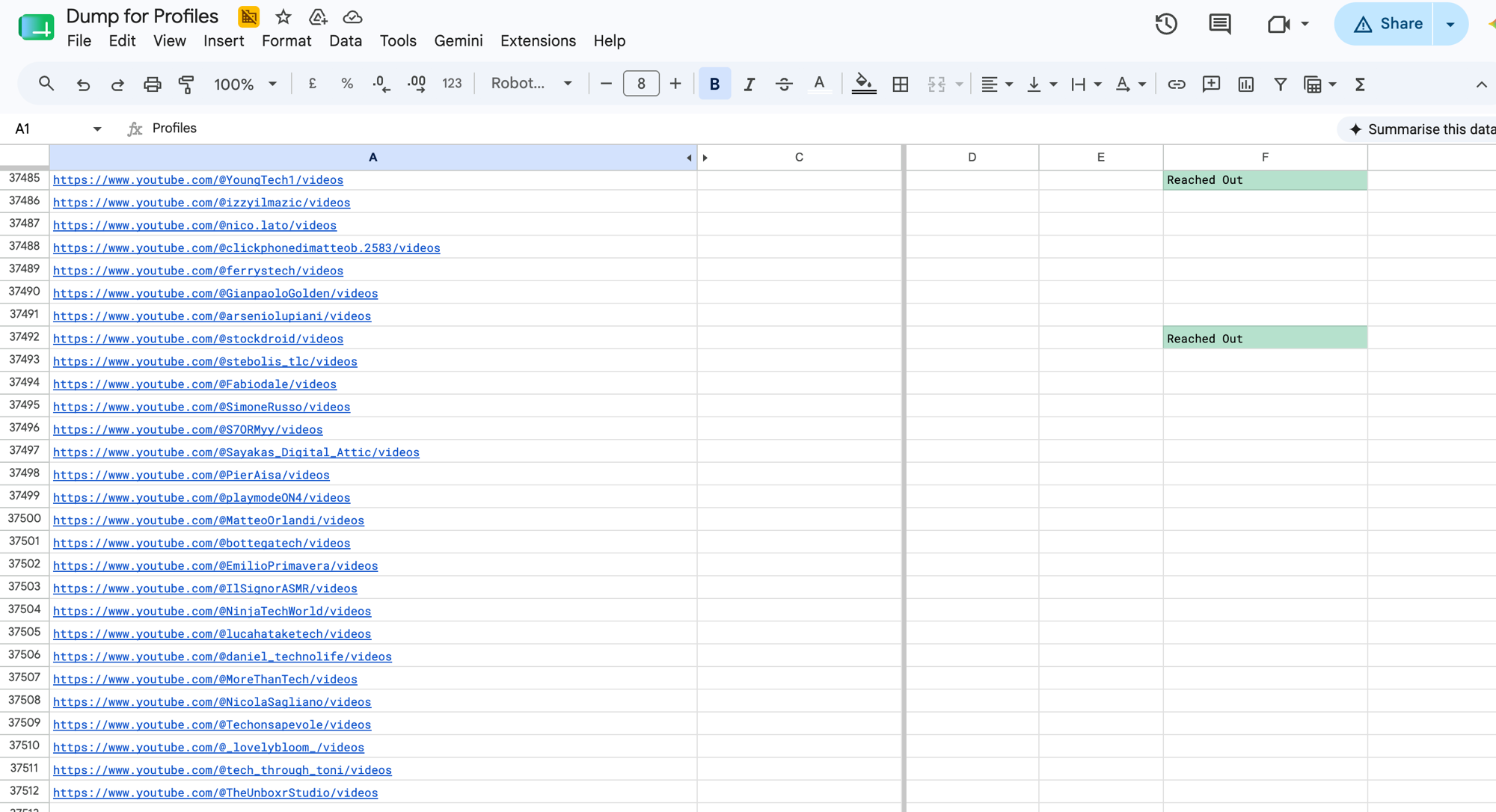Open the borders tool

point(901,84)
